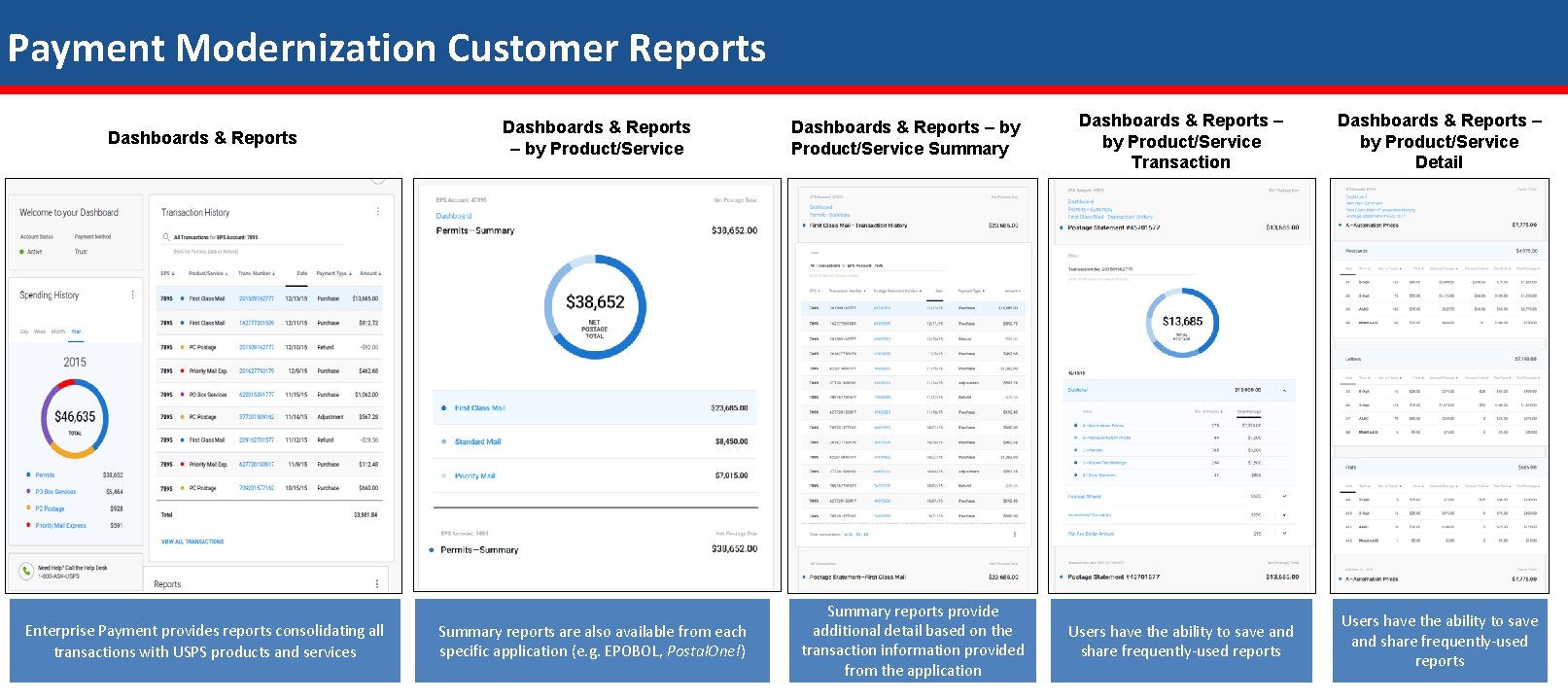
Task: Open Priority Mail link showing $7,015.00
Action: point(474,475)
